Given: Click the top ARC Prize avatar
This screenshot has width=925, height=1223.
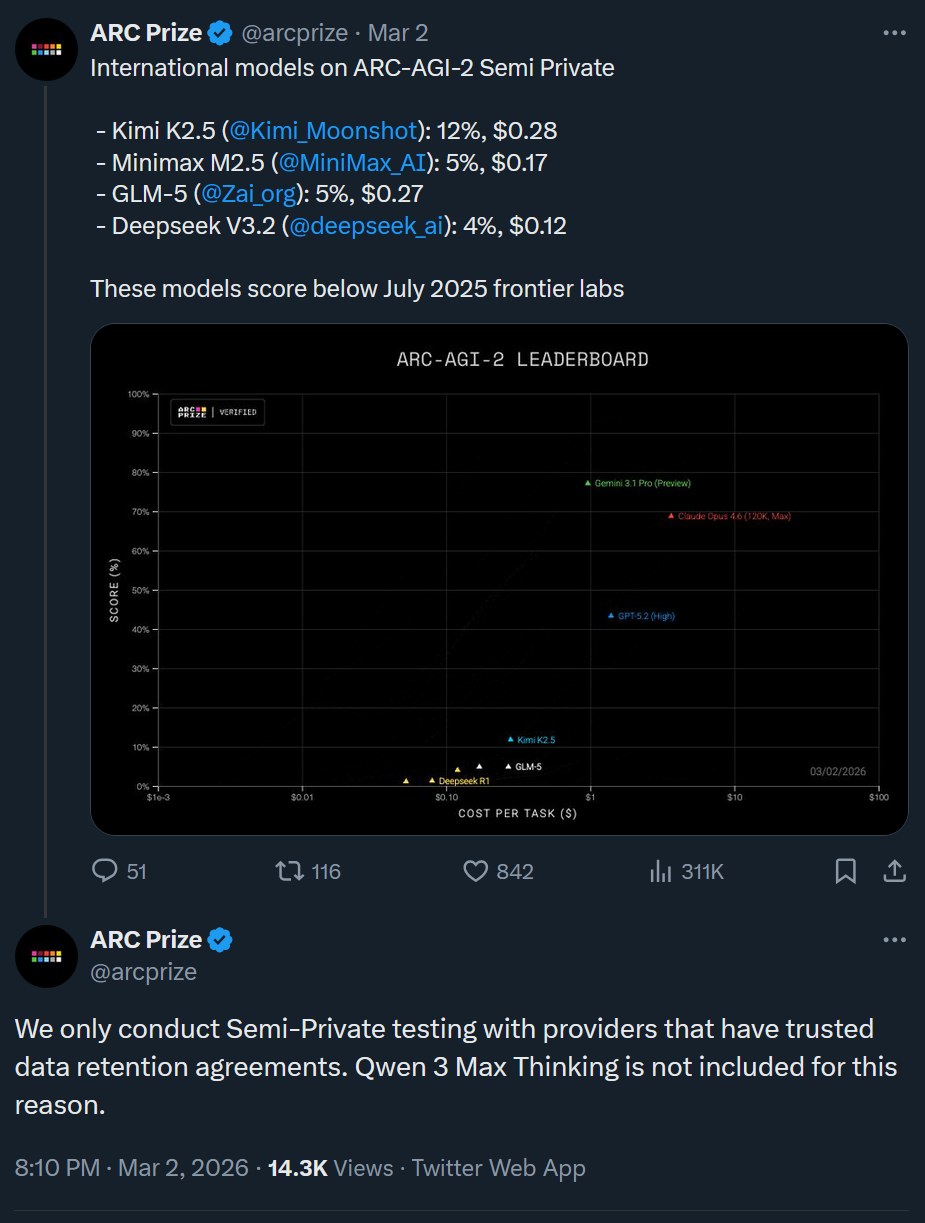Looking at the screenshot, I should [x=46, y=48].
